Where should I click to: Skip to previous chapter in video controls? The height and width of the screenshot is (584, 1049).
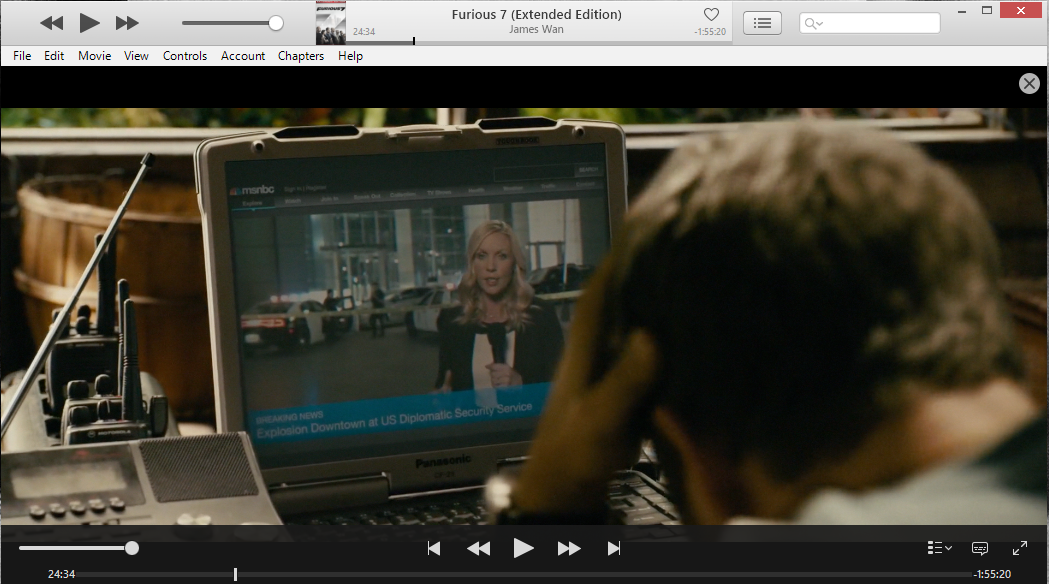[x=434, y=549]
